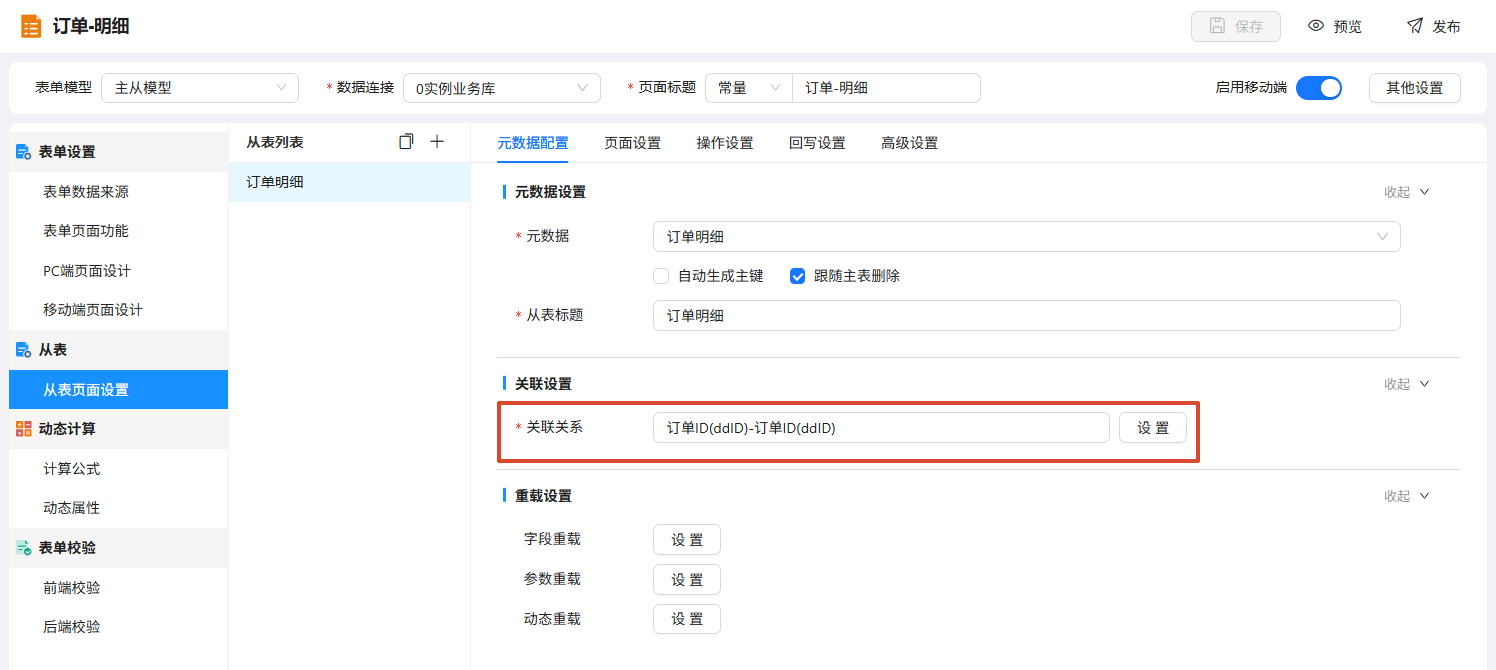
Task: Switch to the 操作设置 tab
Action: (725, 143)
